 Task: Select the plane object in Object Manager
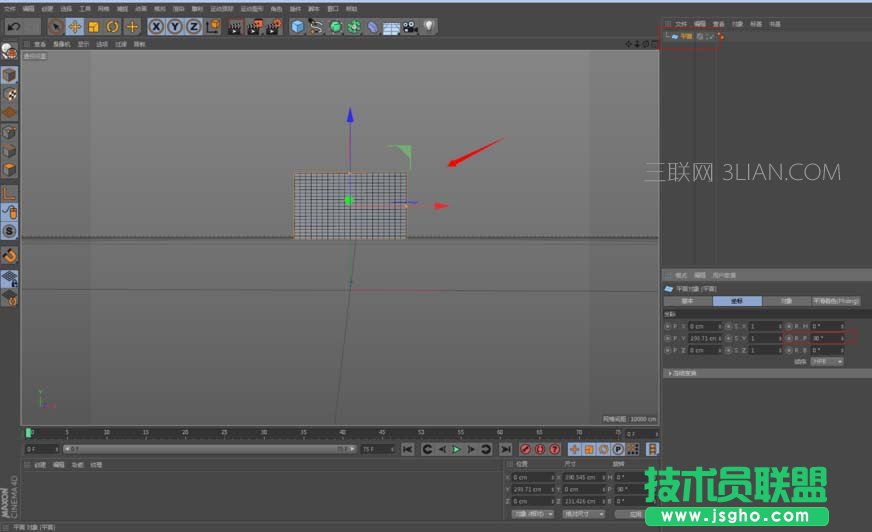click(686, 36)
